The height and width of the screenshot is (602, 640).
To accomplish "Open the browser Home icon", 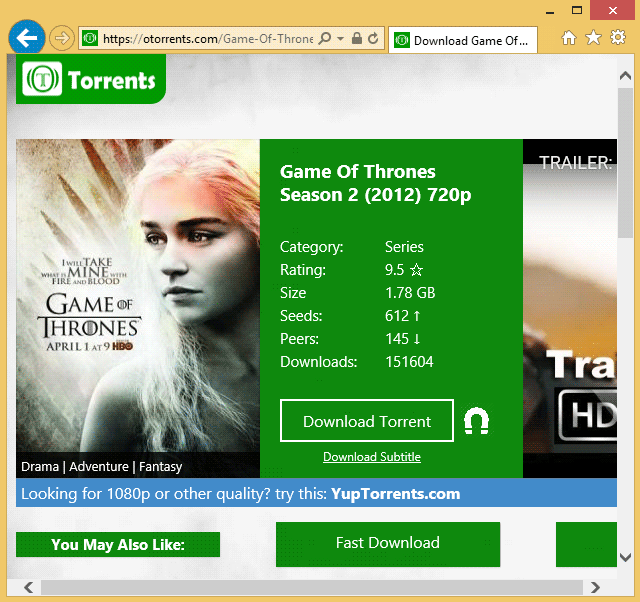I will [x=569, y=38].
